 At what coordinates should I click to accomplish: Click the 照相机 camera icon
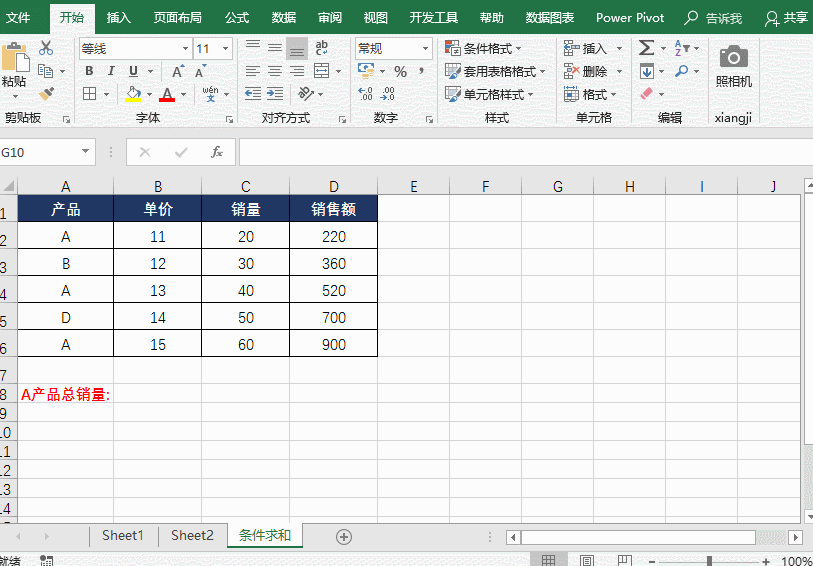click(x=734, y=57)
